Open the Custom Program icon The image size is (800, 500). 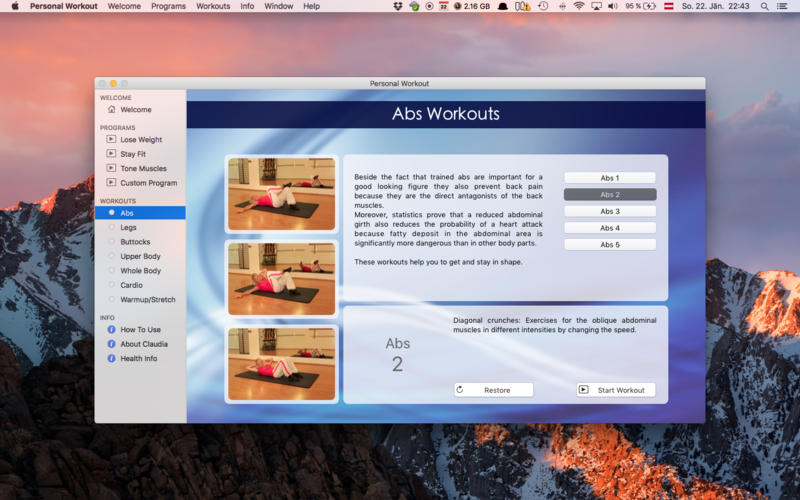pyautogui.click(x=111, y=182)
